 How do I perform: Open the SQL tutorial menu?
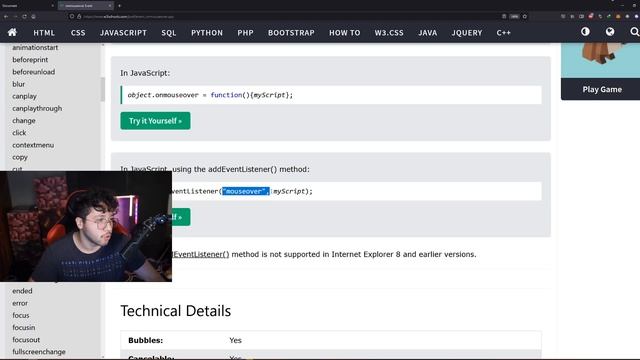tap(169, 33)
